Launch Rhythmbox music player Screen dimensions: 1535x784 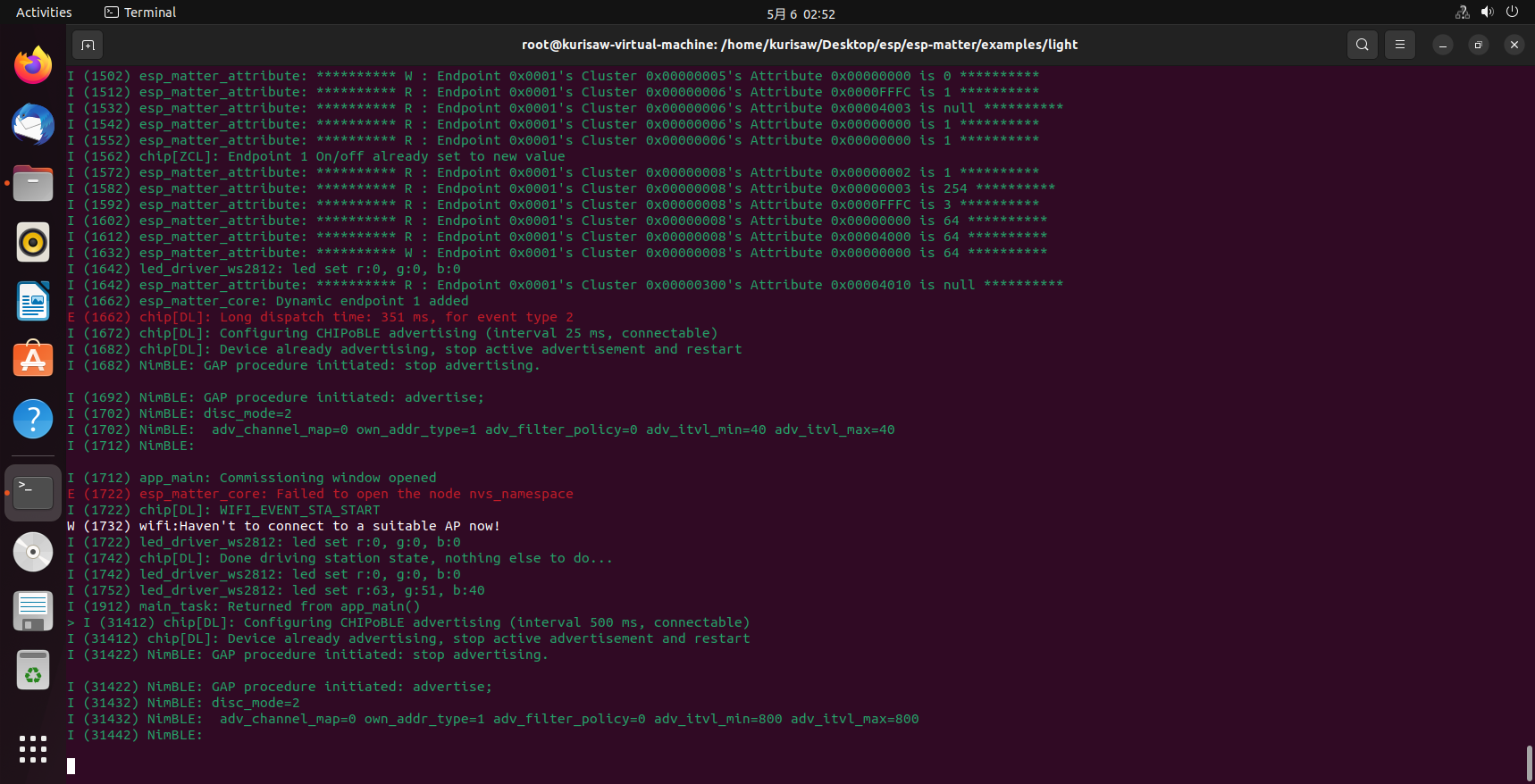(x=33, y=242)
